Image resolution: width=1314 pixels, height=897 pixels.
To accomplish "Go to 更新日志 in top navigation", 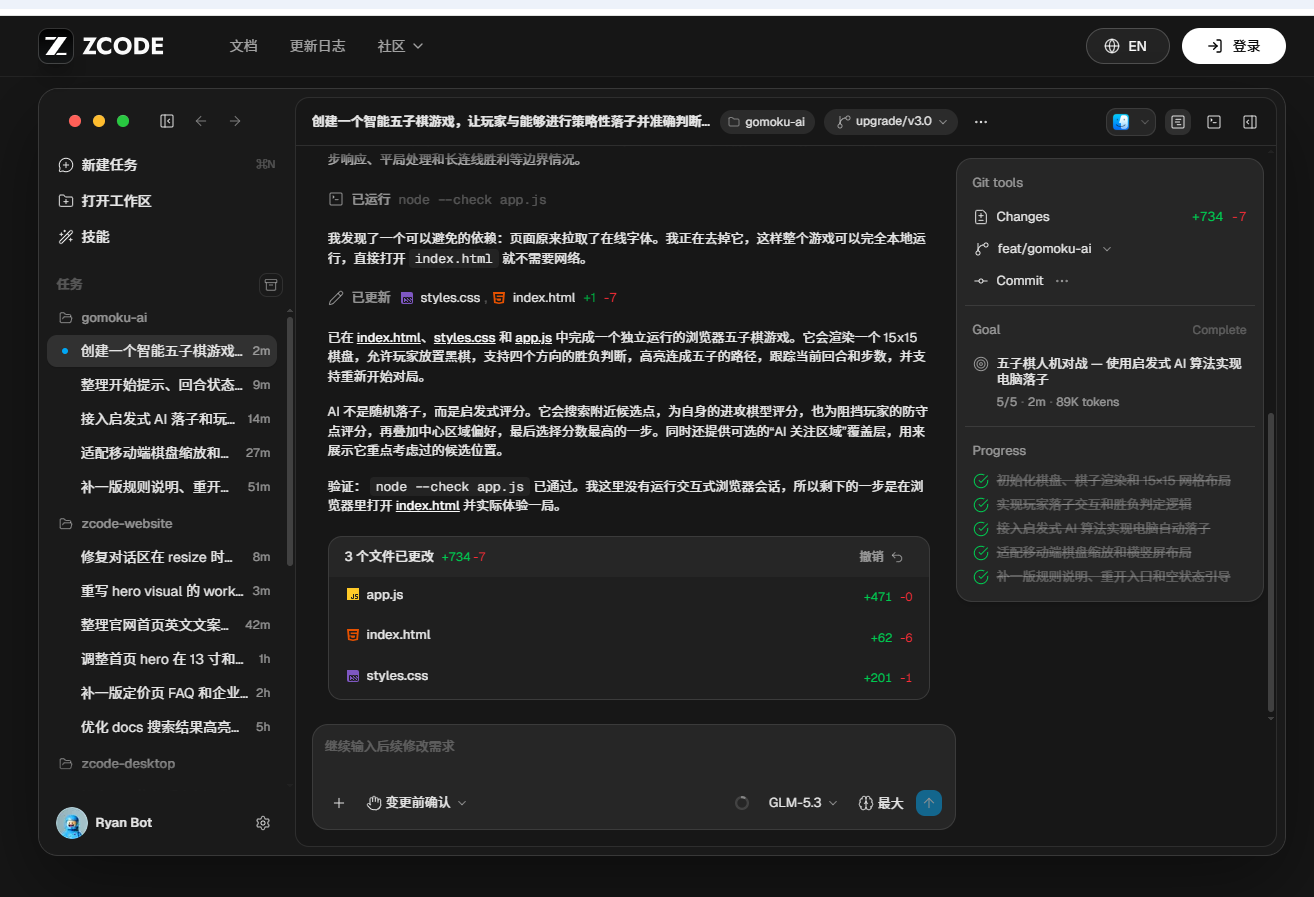I will [x=318, y=46].
